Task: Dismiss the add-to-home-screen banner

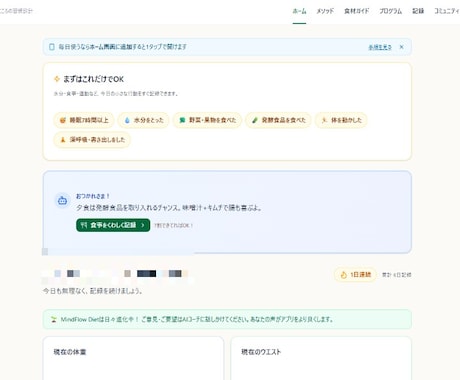Action: [x=402, y=47]
